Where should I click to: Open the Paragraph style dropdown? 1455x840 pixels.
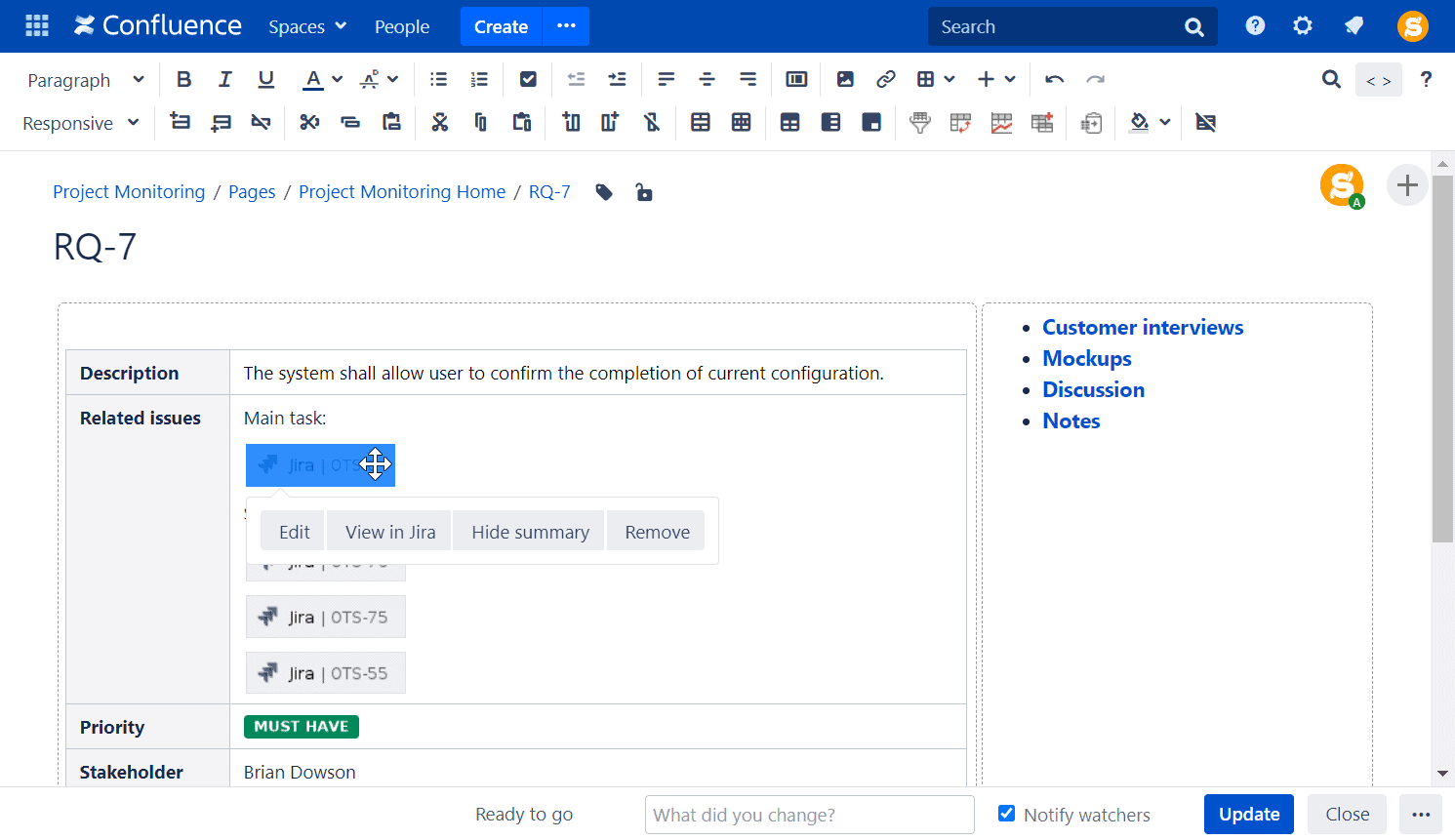click(85, 79)
